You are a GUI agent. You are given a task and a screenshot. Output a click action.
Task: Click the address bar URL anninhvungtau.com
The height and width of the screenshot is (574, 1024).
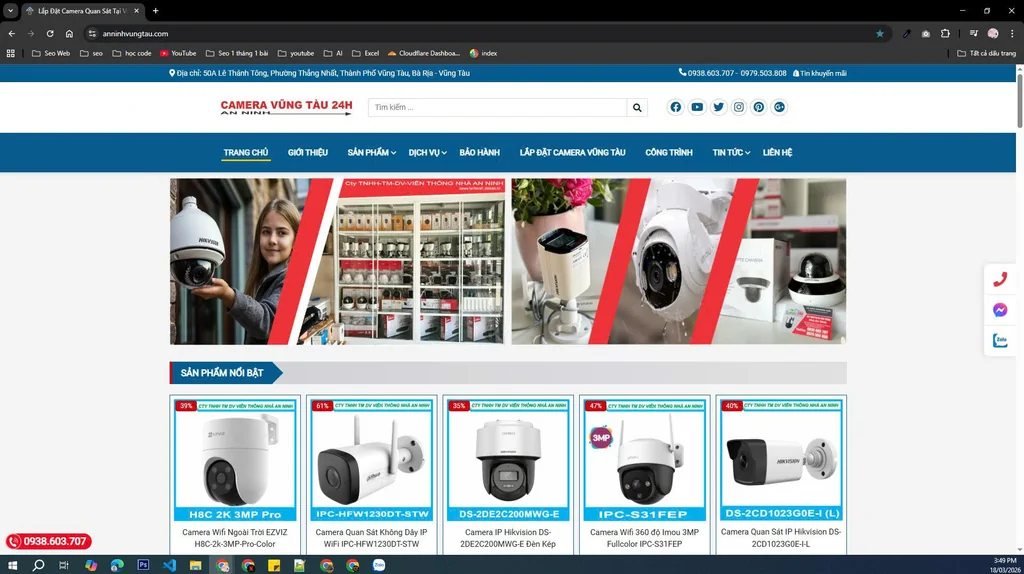point(135,33)
